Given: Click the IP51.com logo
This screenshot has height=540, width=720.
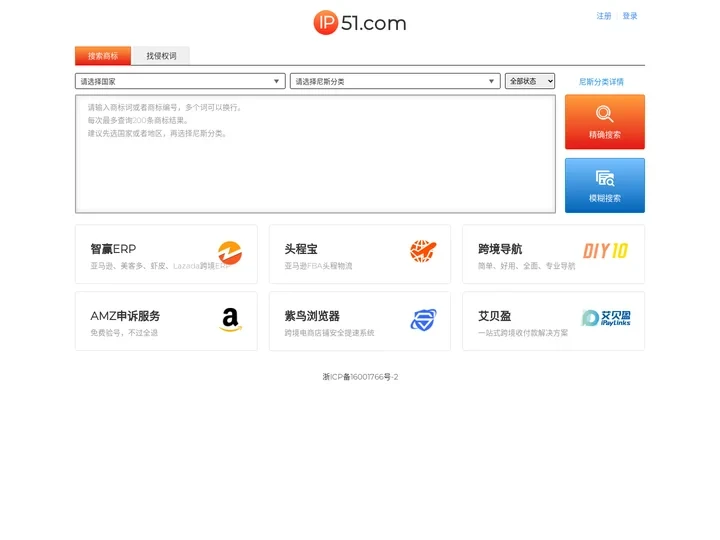Looking at the screenshot, I should (360, 22).
